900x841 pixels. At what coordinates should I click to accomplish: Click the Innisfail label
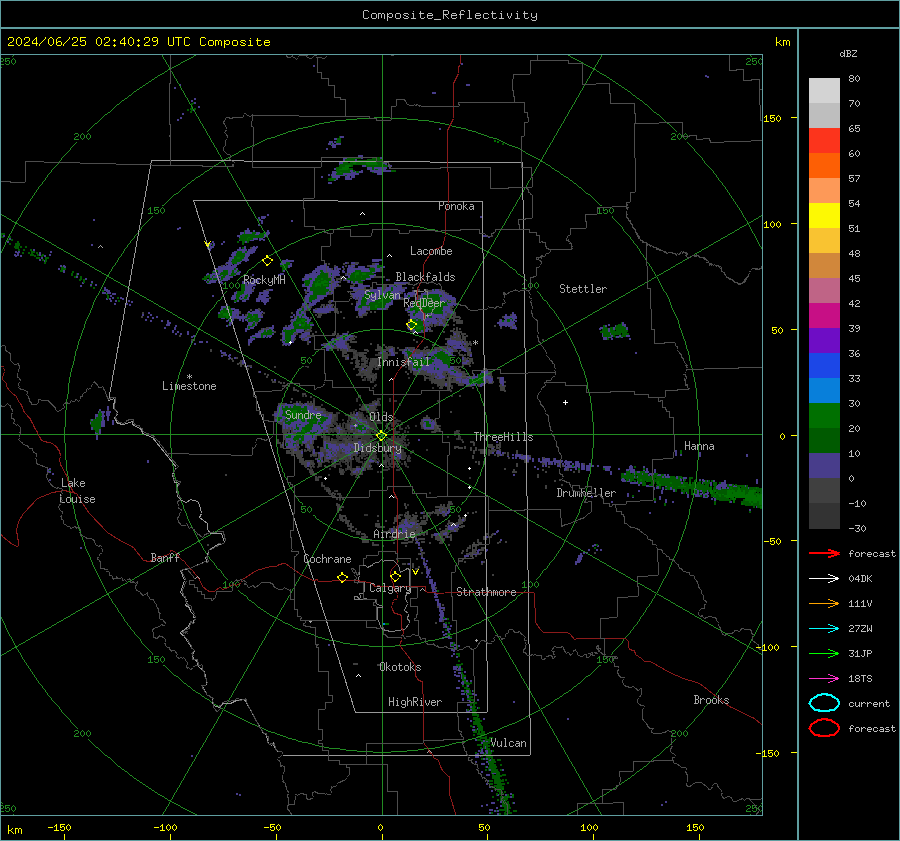(403, 362)
